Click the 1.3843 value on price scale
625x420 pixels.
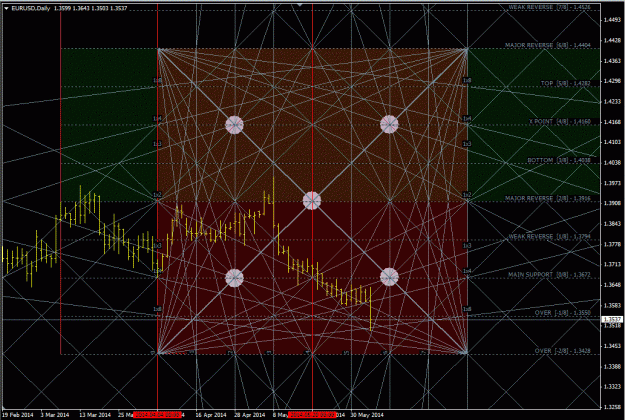(612, 224)
